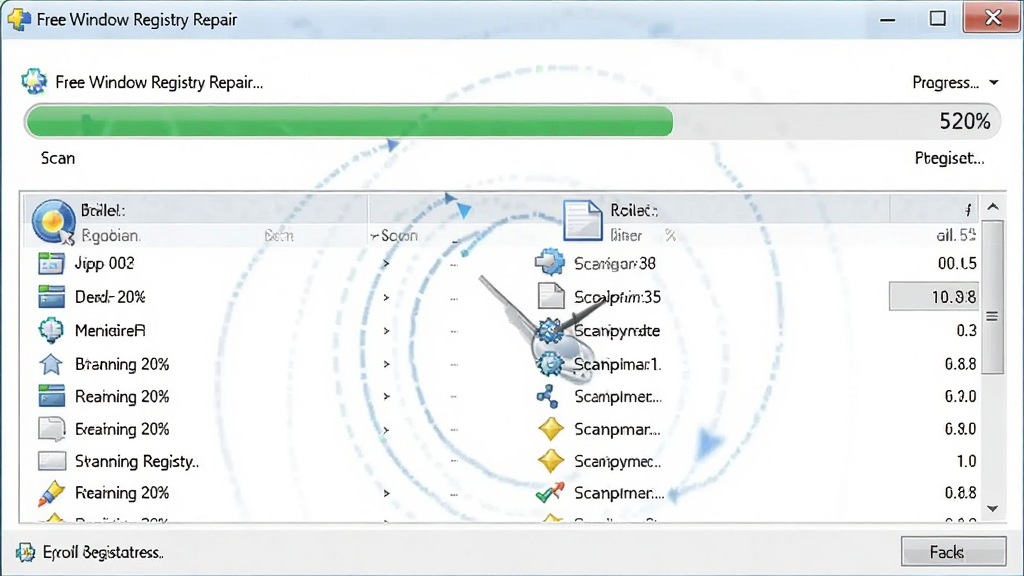
Task: Click the Scalpfim:35 document icon
Action: pos(551,296)
